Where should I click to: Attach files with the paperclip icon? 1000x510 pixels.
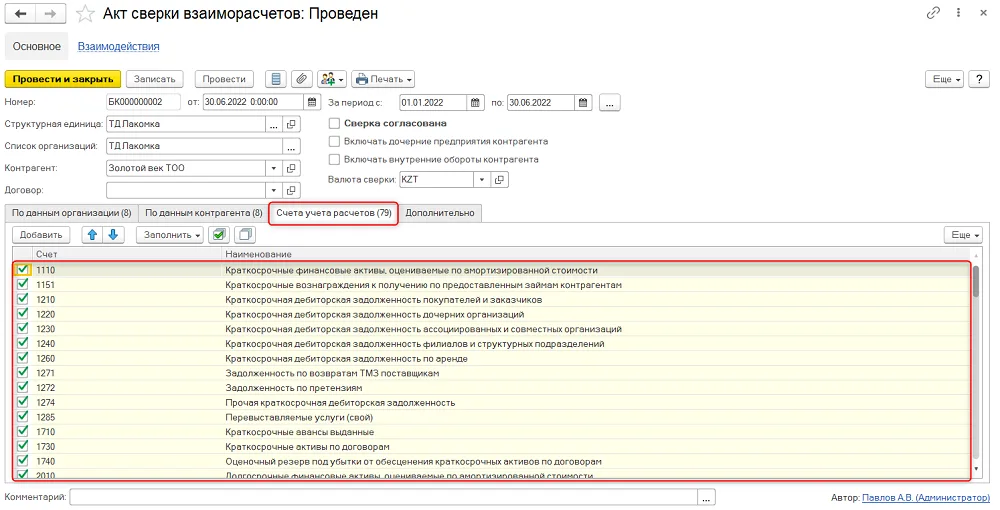click(302, 79)
